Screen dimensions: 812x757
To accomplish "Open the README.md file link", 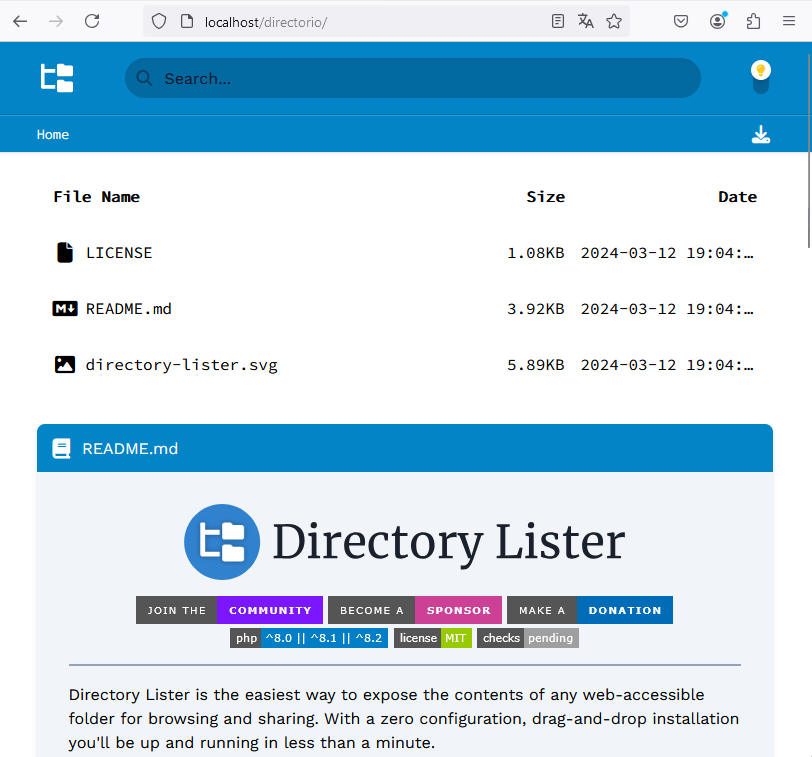I will 128,309.
